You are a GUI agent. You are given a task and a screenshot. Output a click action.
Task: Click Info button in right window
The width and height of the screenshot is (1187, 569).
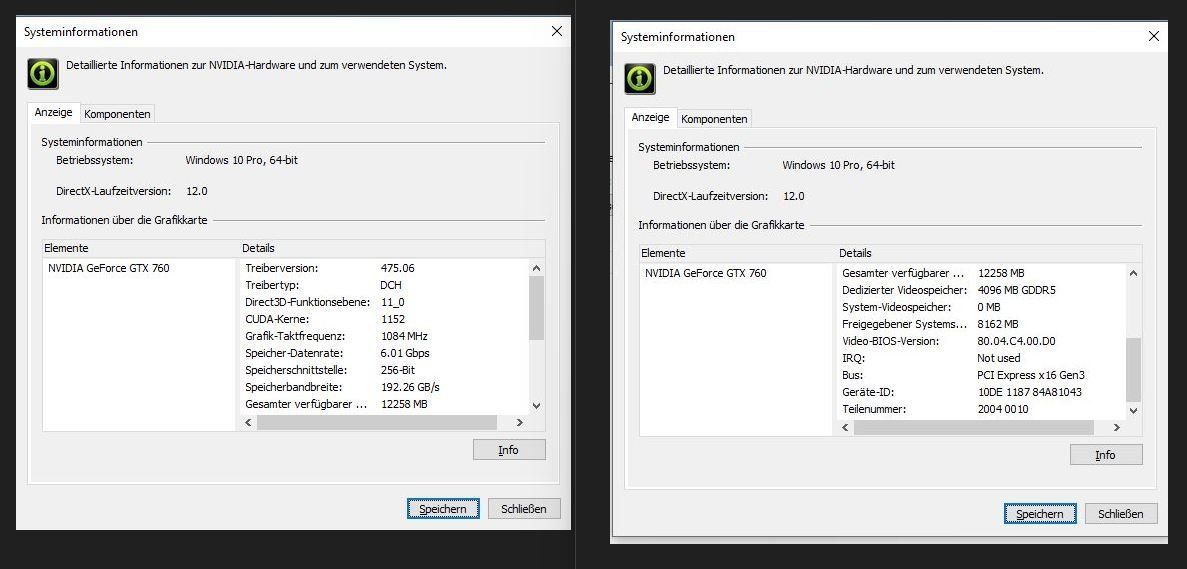[1105, 455]
